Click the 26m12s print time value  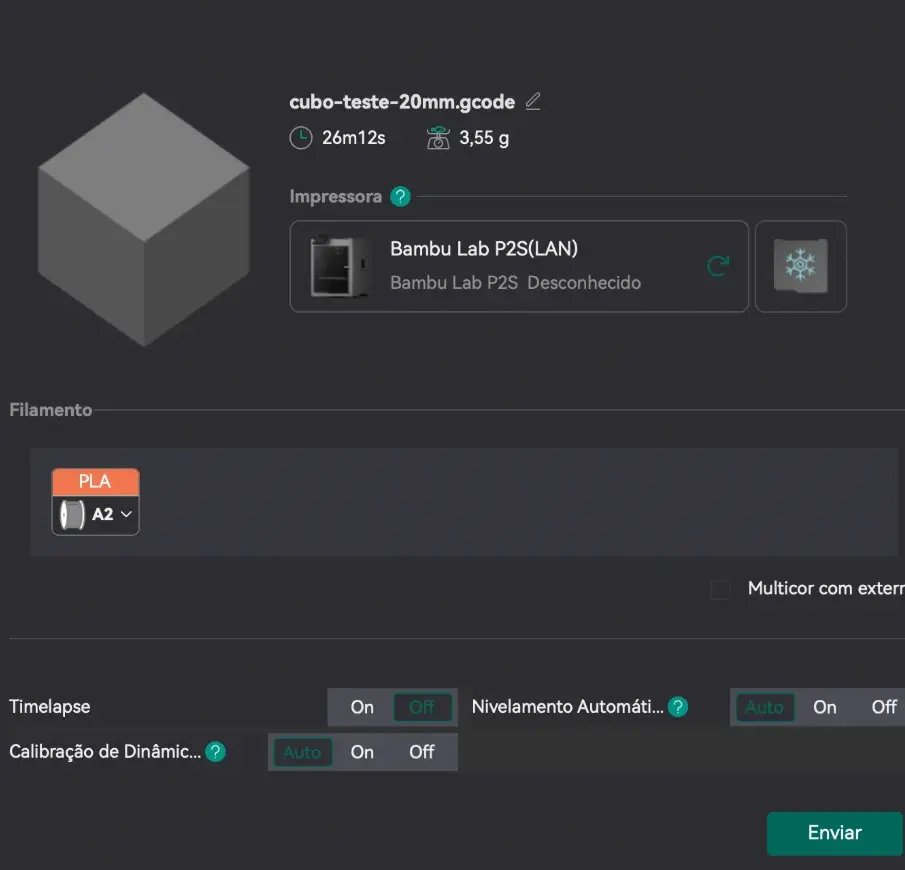353,138
